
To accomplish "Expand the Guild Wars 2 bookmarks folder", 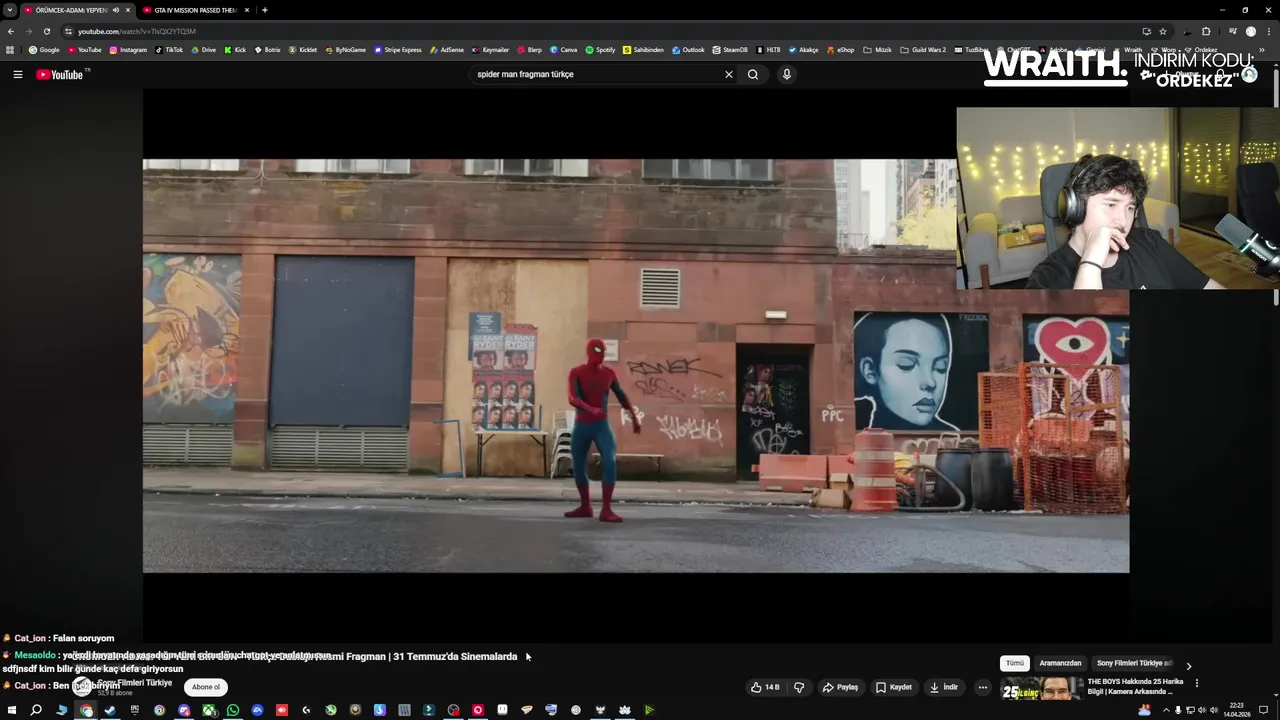I will coord(923,50).
